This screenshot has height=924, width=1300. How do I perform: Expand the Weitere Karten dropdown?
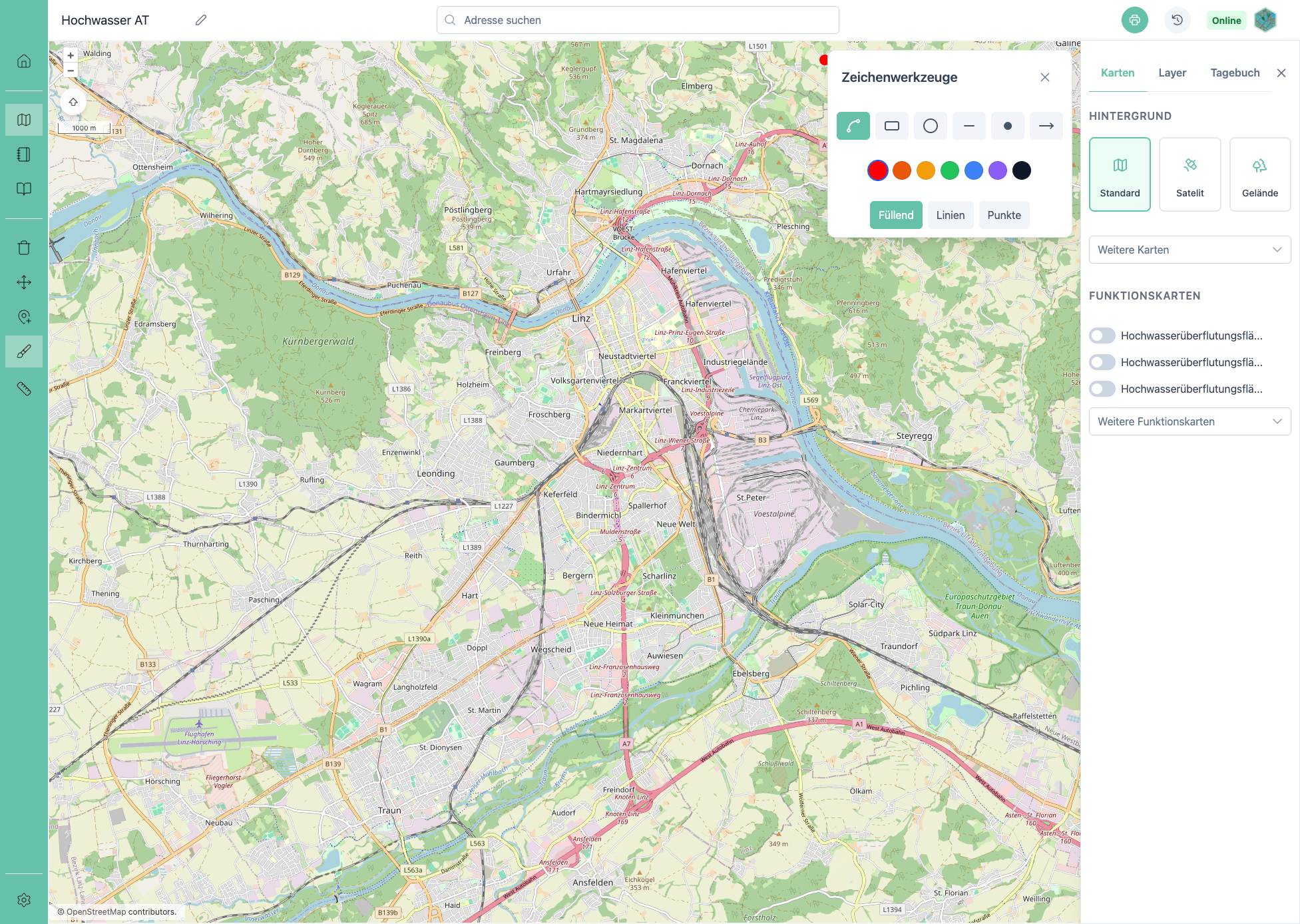tap(1190, 250)
